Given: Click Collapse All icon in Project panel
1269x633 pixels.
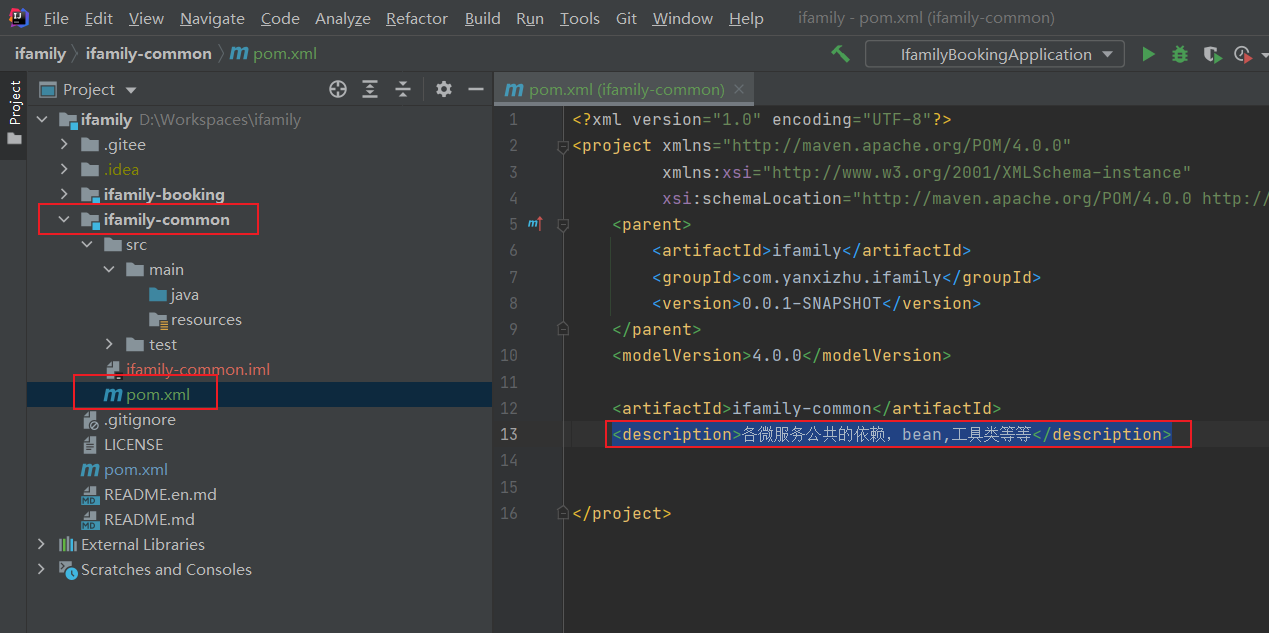Looking at the screenshot, I should pyautogui.click(x=403, y=89).
